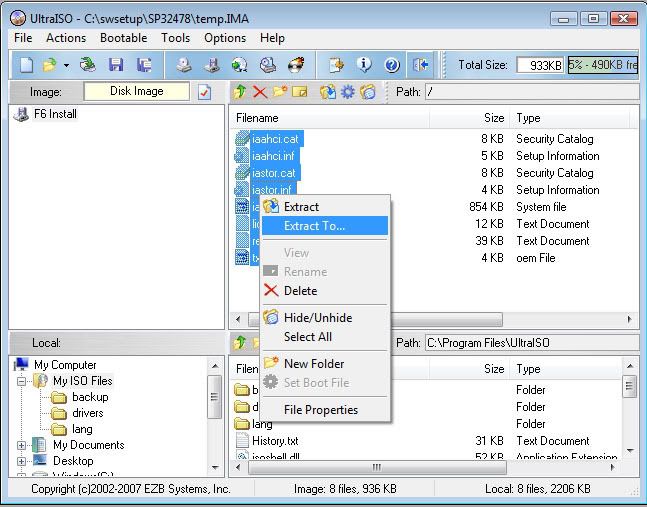Click the document with star toolbar icon

tap(336, 65)
